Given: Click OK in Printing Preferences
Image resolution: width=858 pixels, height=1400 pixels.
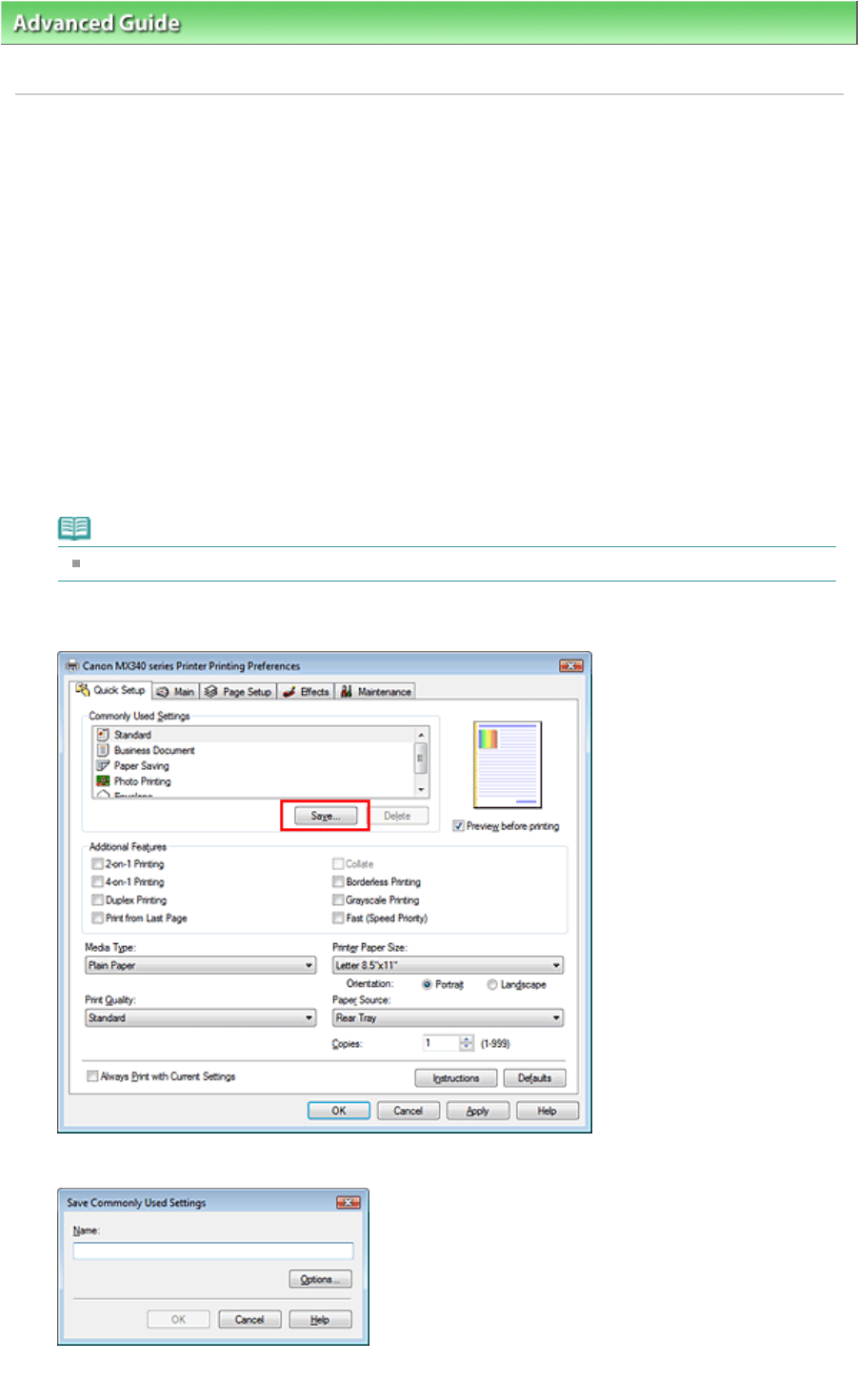Looking at the screenshot, I should [339, 1111].
